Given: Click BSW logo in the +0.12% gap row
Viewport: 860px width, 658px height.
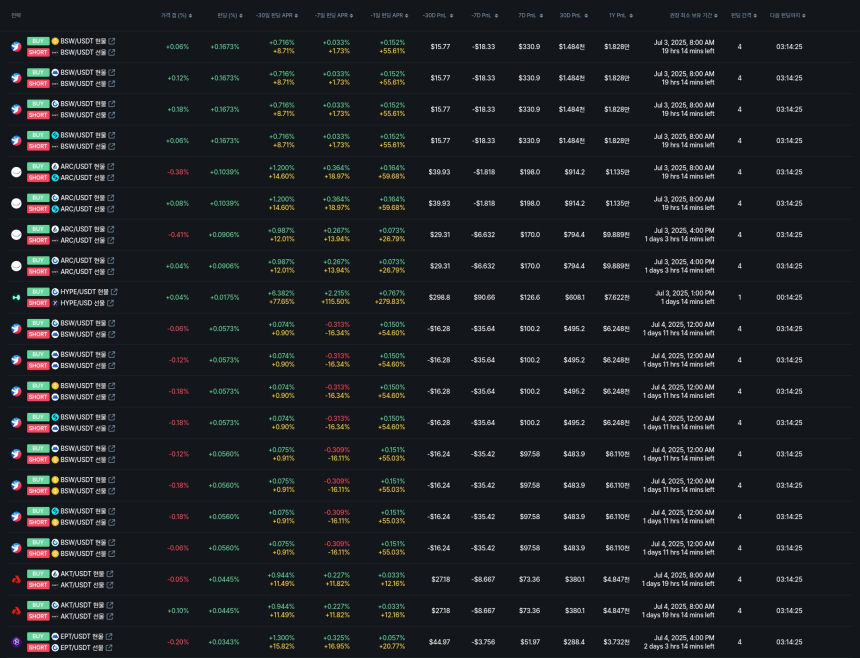Looking at the screenshot, I should (16, 78).
